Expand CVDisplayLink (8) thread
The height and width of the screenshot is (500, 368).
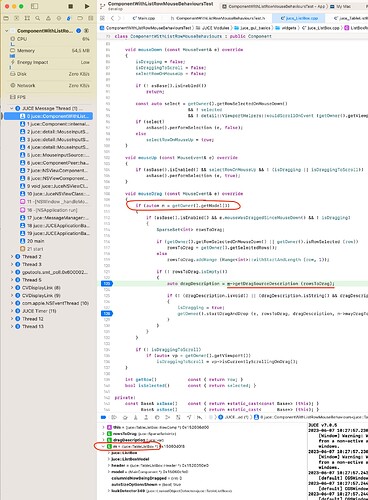click(12, 288)
